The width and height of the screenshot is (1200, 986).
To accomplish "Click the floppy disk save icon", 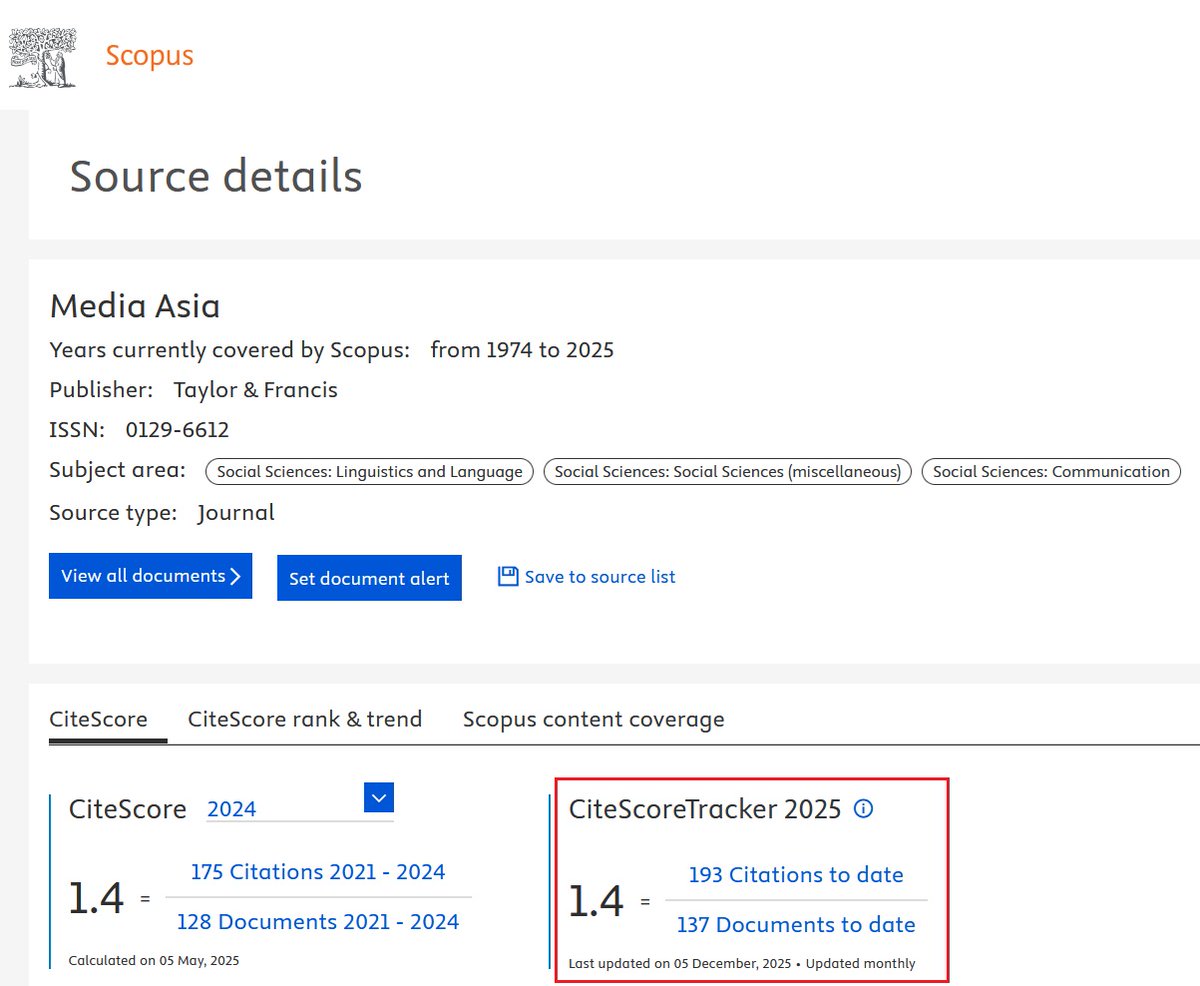I will click(508, 576).
